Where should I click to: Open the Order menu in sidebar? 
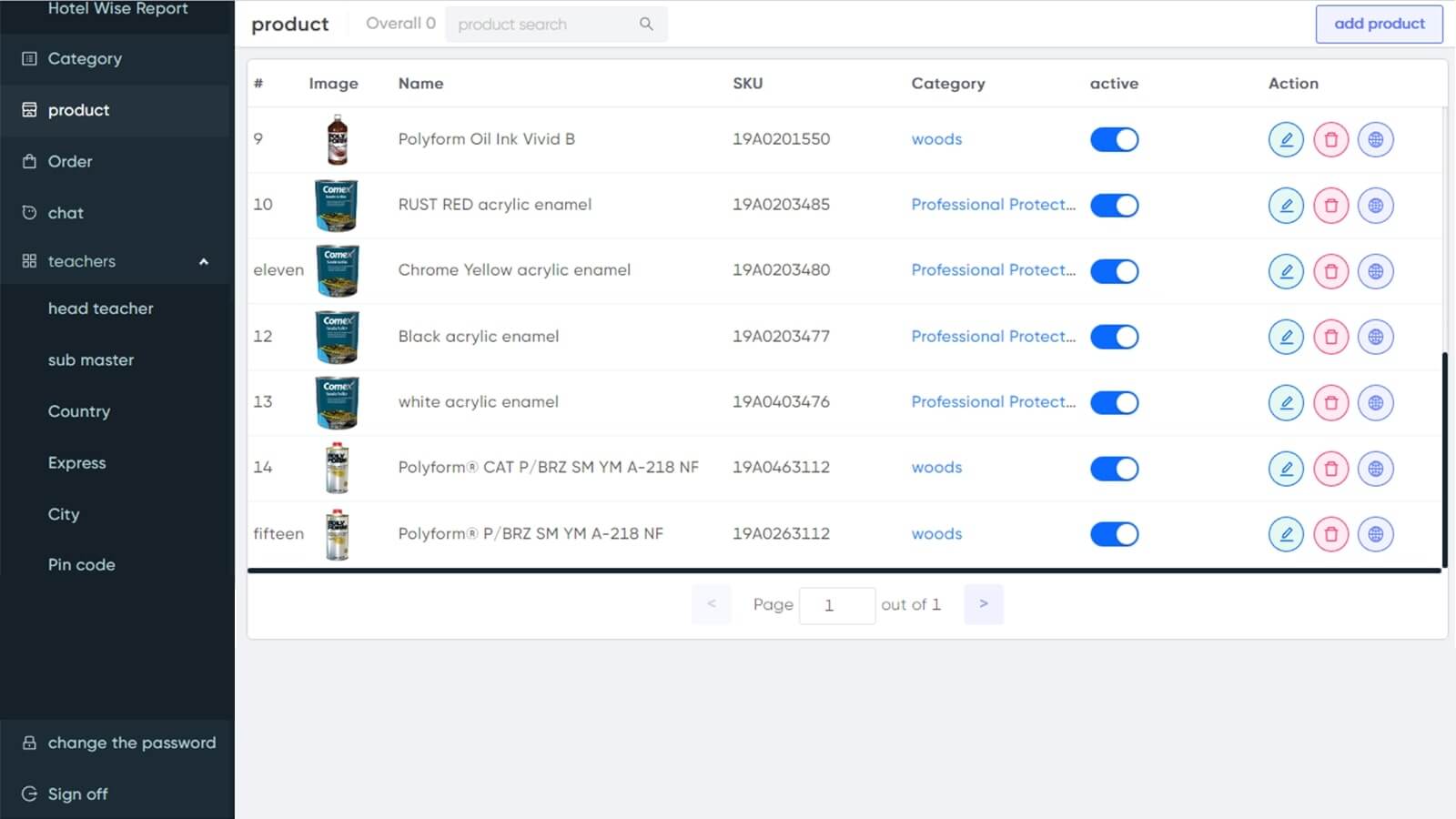(x=70, y=161)
